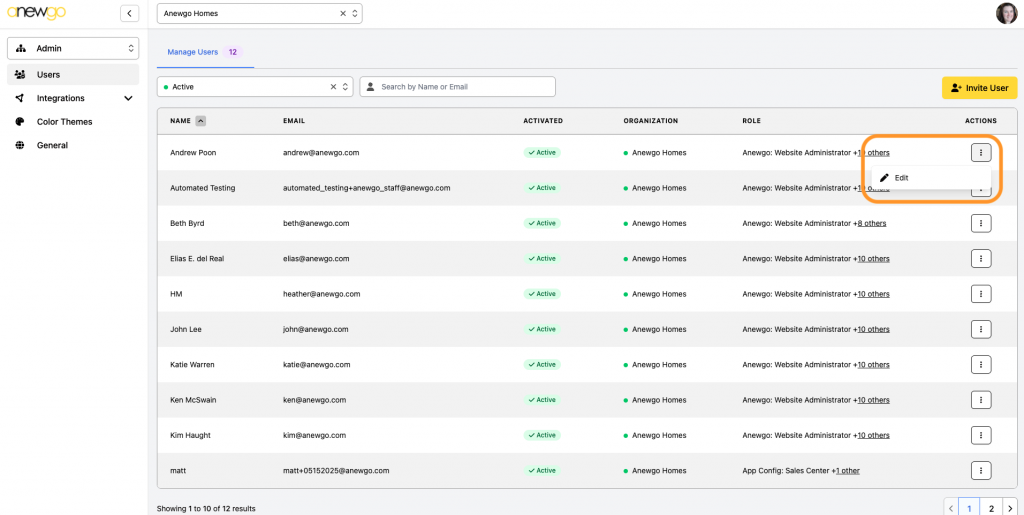Show matt's +1 other role
This screenshot has width=1024, height=515.
point(848,470)
